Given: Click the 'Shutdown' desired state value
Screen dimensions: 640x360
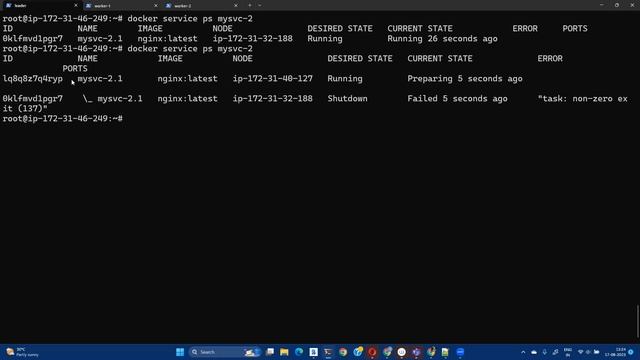Looking at the screenshot, I should (x=347, y=99).
